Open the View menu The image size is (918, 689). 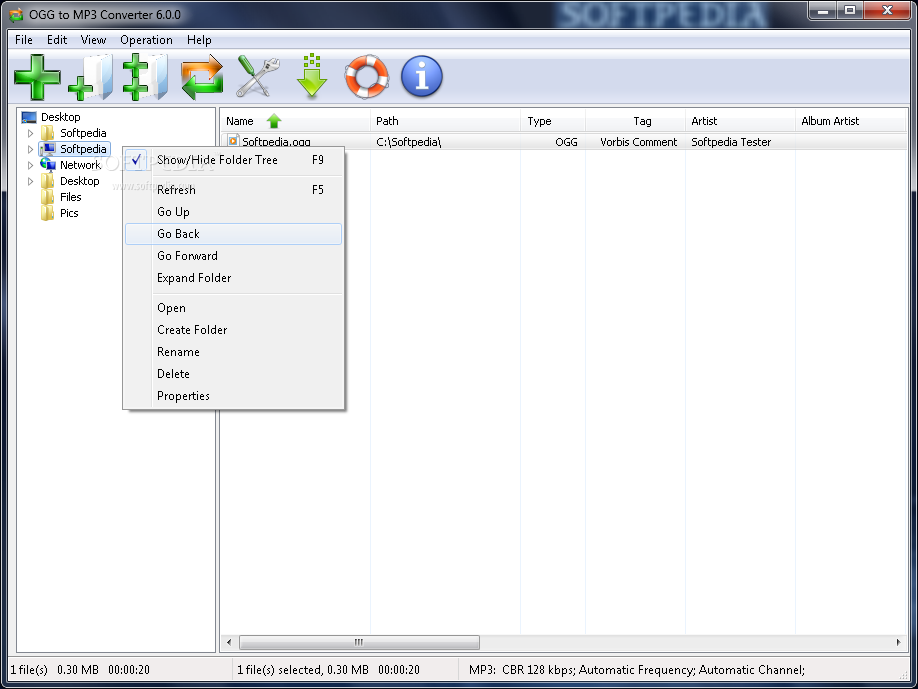(x=93, y=40)
